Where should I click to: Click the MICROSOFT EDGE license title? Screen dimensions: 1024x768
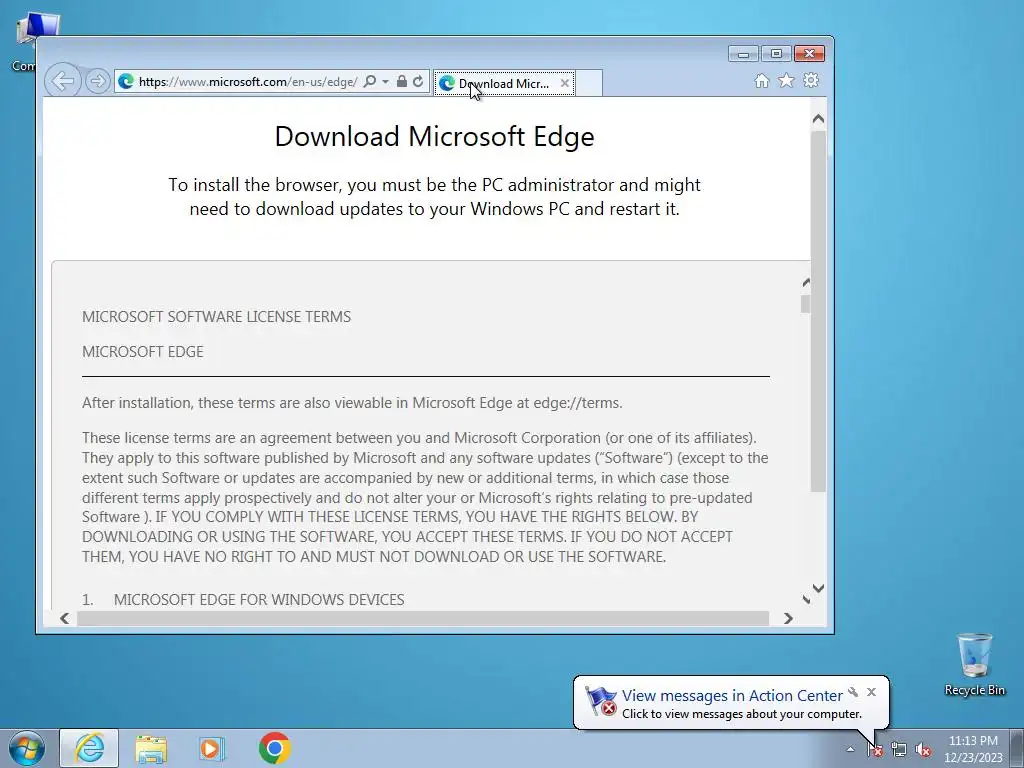pos(142,352)
